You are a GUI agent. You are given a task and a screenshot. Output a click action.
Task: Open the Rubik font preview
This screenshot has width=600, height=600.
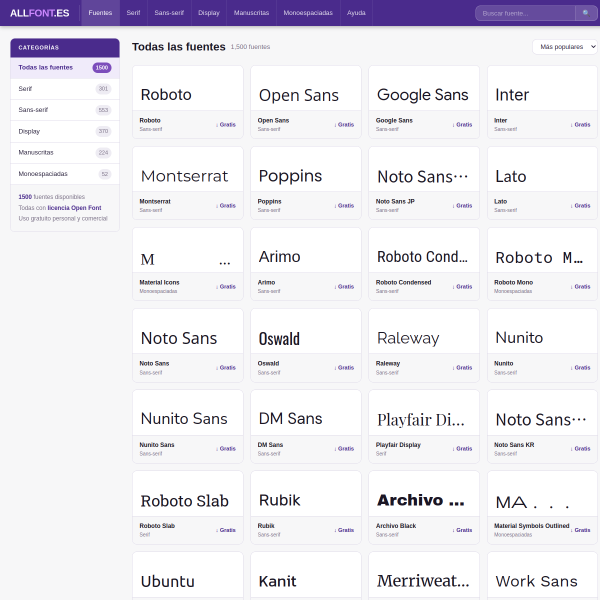pyautogui.click(x=306, y=494)
